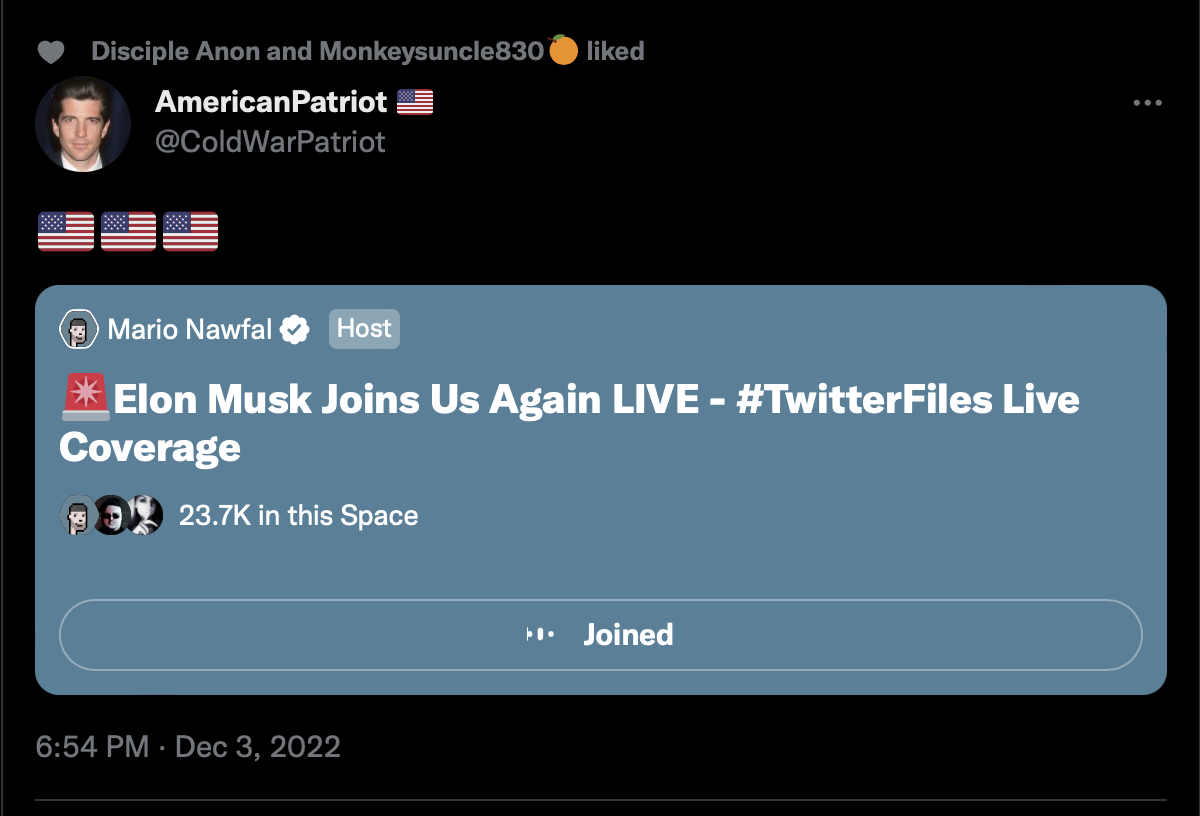Click the Mario Nawfal host name
This screenshot has width=1200, height=816.
[x=190, y=329]
